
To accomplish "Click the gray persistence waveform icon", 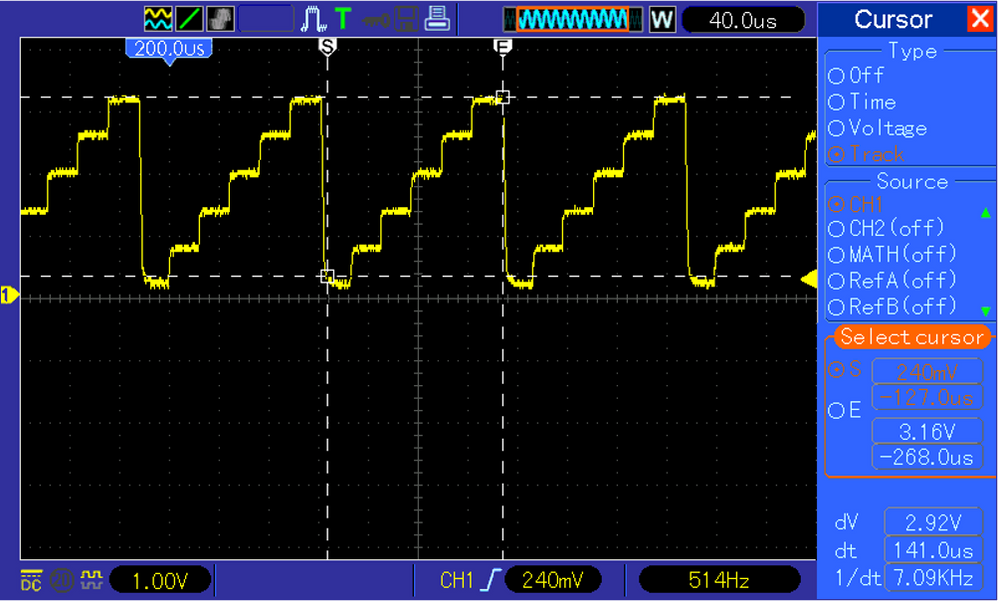I will (x=220, y=19).
